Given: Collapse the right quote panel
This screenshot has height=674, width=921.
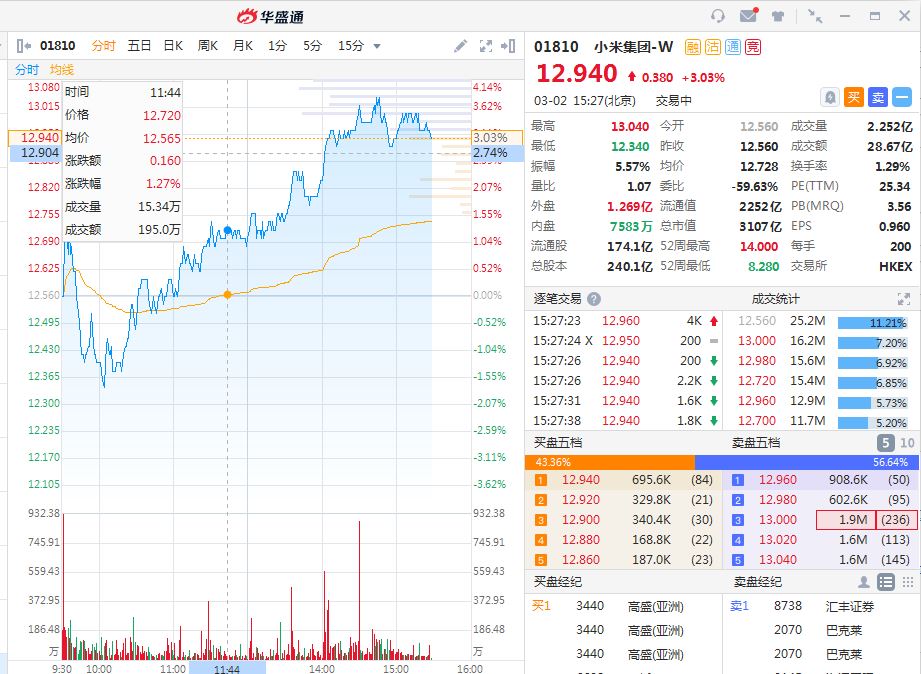Looking at the screenshot, I should pyautogui.click(x=508, y=46).
